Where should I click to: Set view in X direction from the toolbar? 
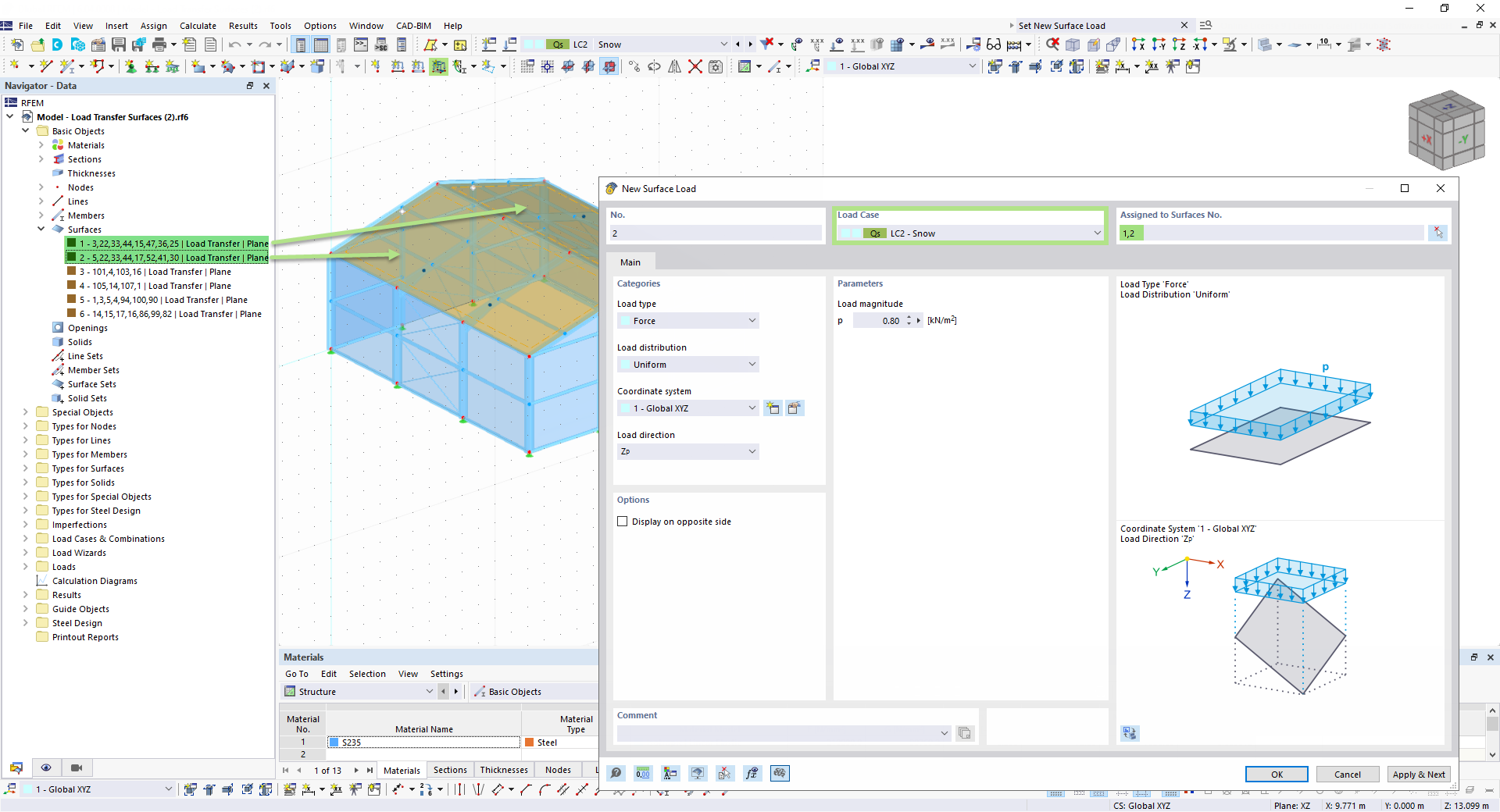pyautogui.click(x=1138, y=45)
